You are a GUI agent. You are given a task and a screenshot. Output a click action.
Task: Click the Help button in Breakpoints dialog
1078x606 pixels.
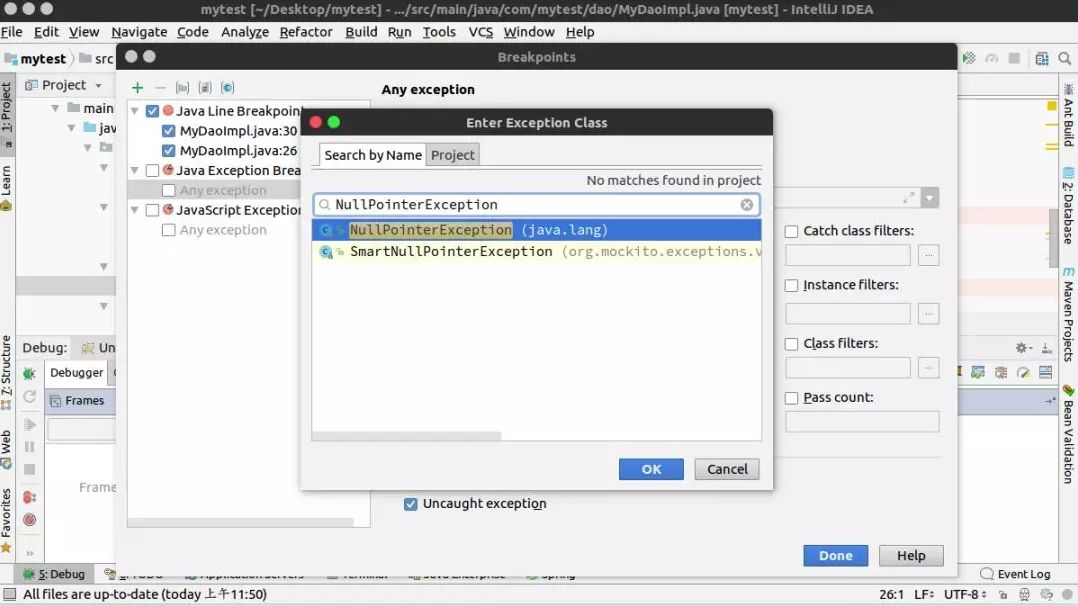(x=911, y=555)
